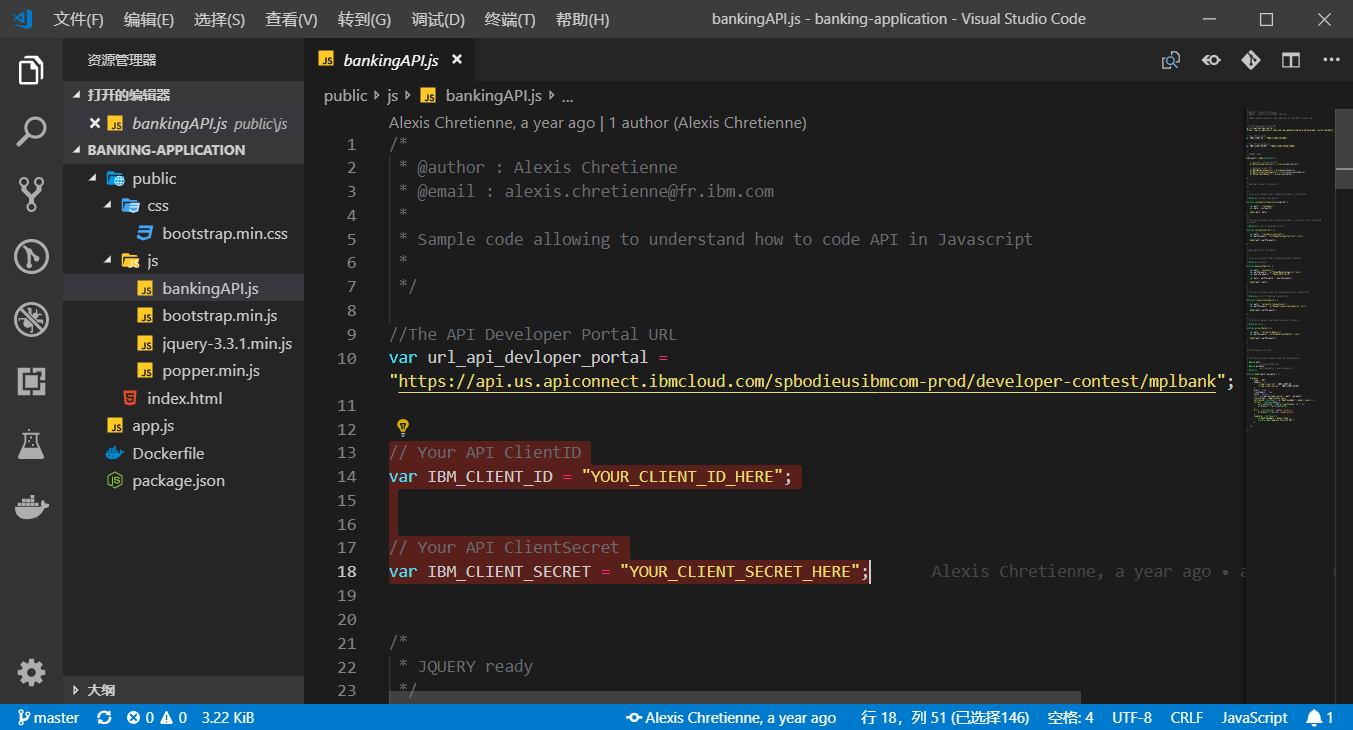The height and width of the screenshot is (730, 1353).
Task: Click the errors and warnings count in status bar
Action: pyautogui.click(x=156, y=718)
